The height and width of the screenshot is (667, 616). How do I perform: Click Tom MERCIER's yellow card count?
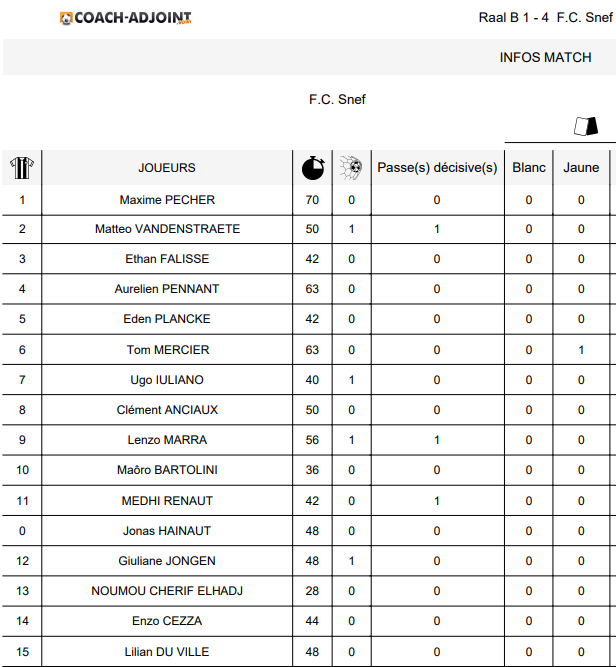[581, 350]
